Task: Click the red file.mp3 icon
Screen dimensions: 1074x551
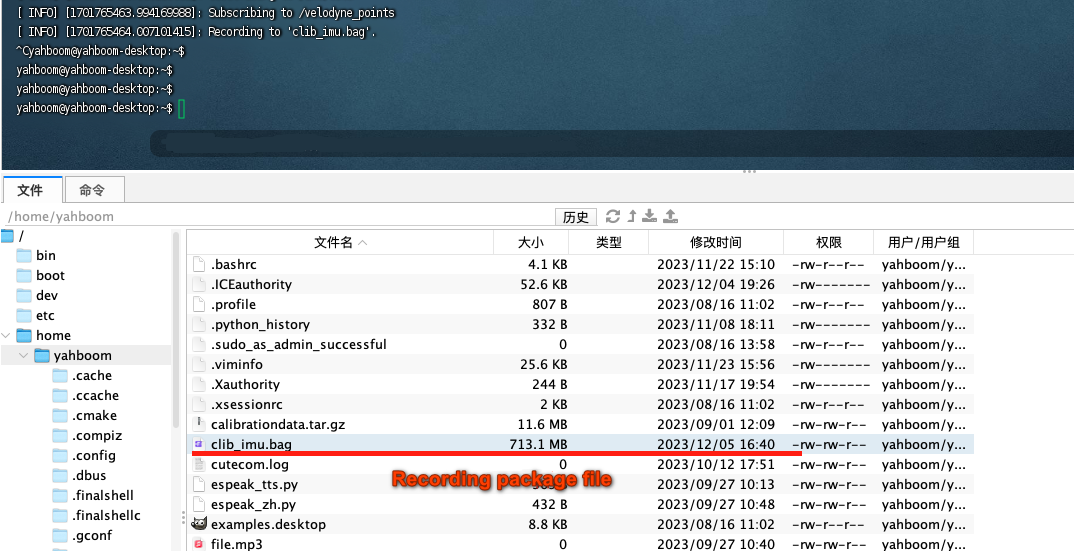Action: coord(199,544)
